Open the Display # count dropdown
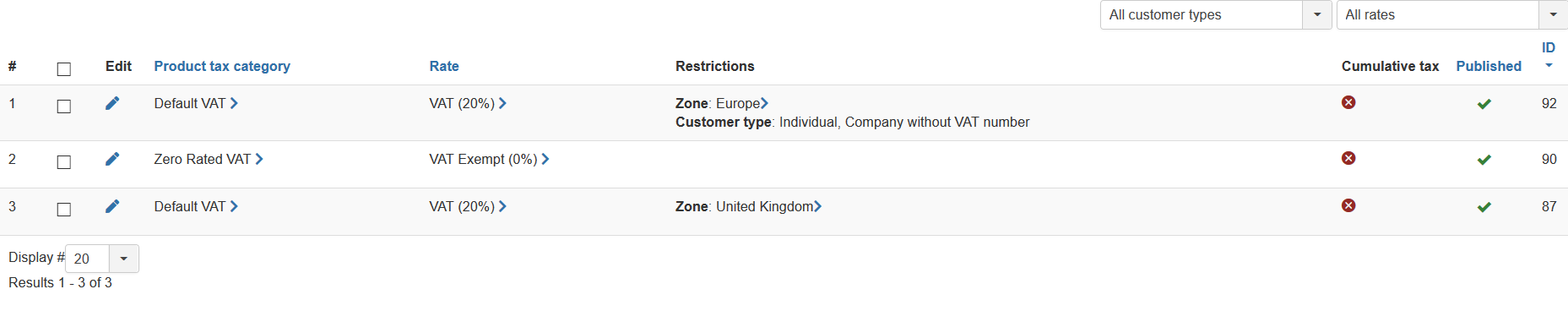Image resolution: width=1568 pixels, height=311 pixels. 102,259
